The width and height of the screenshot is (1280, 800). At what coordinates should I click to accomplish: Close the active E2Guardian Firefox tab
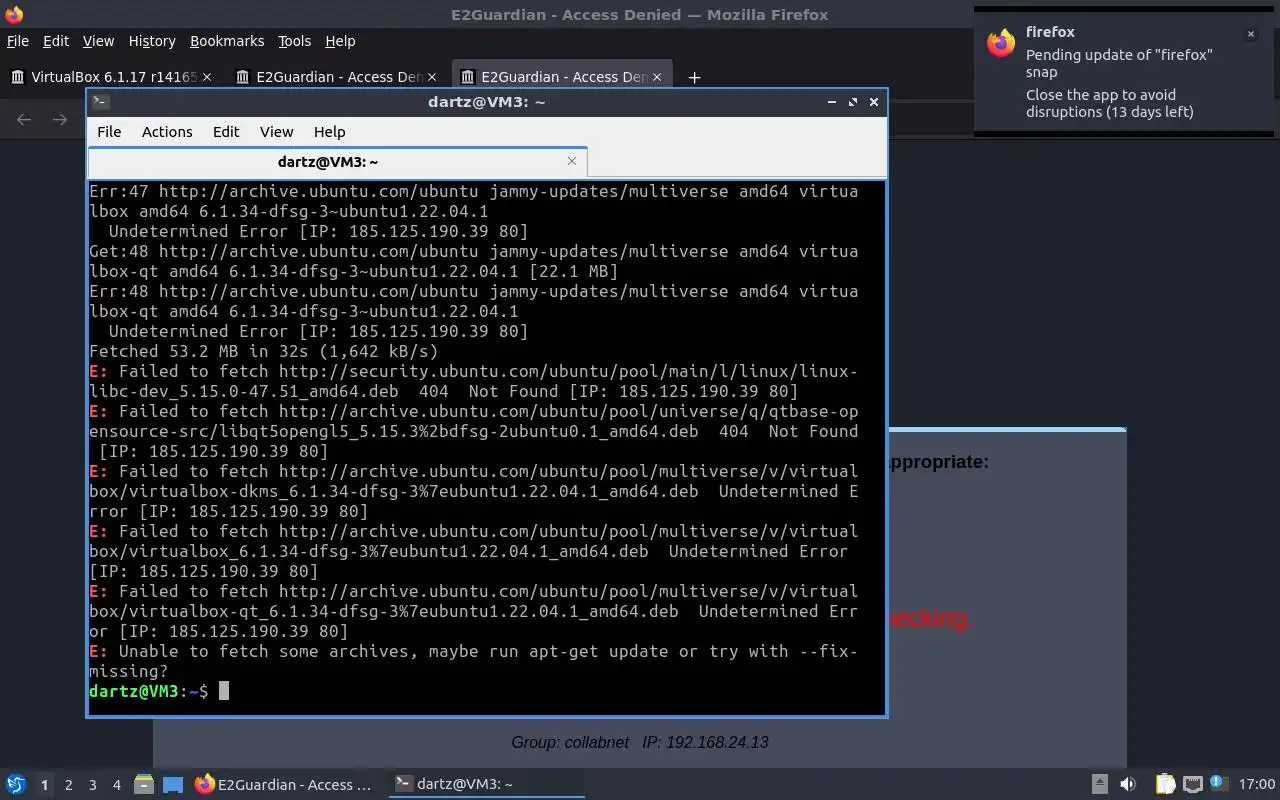click(x=657, y=77)
